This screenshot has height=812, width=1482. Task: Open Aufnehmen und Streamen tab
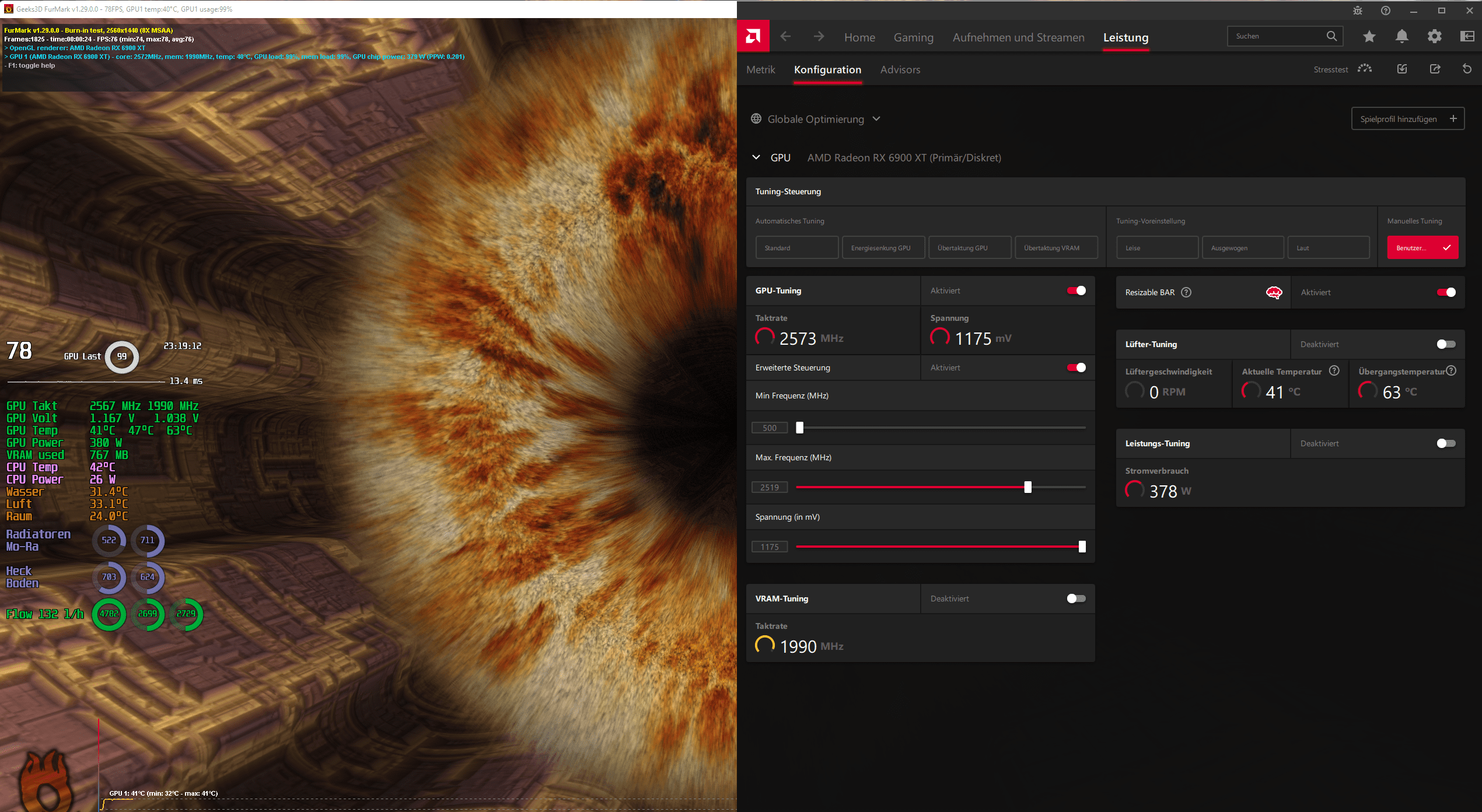1018,37
